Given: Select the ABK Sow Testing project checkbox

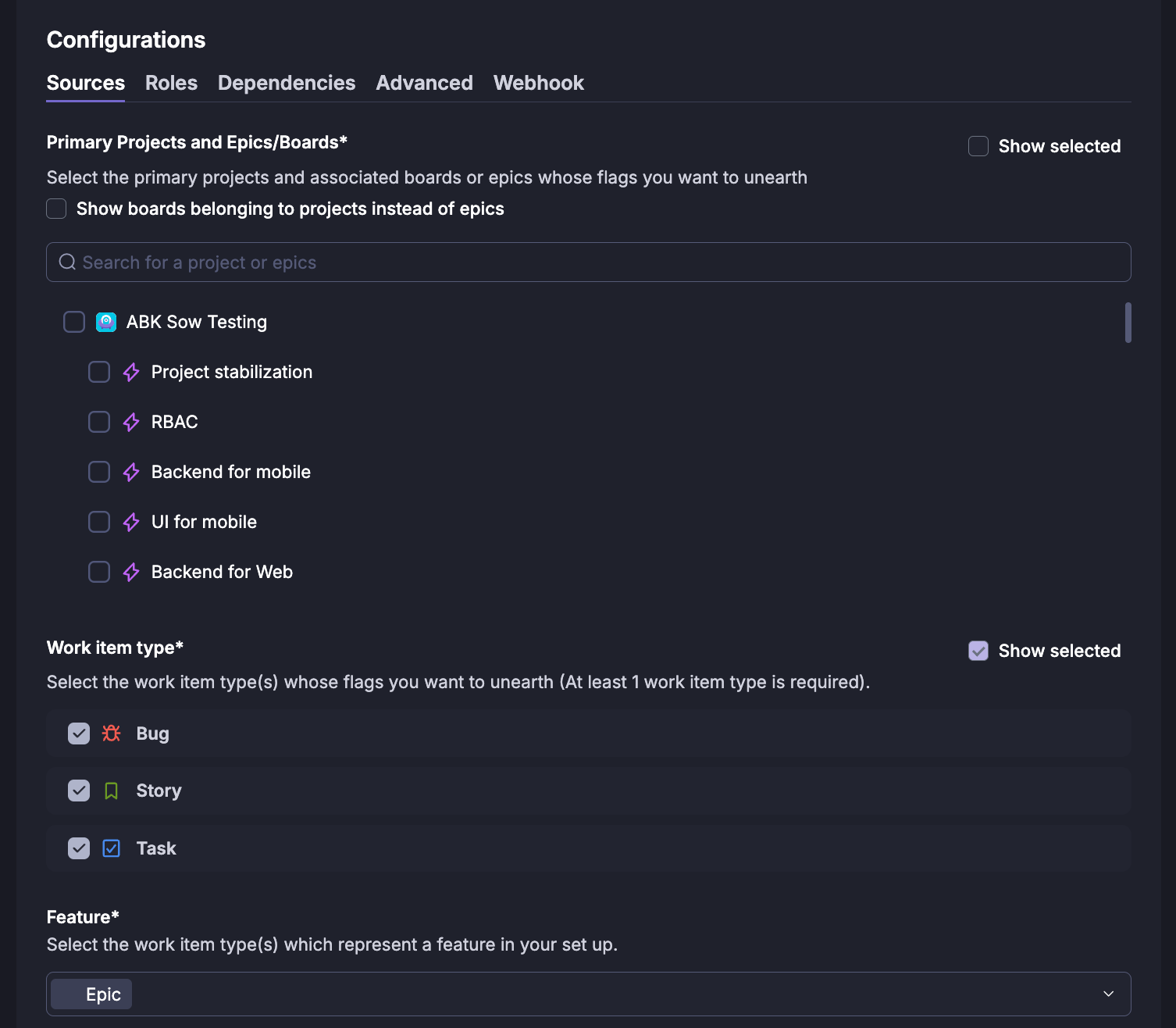Looking at the screenshot, I should click(74, 322).
